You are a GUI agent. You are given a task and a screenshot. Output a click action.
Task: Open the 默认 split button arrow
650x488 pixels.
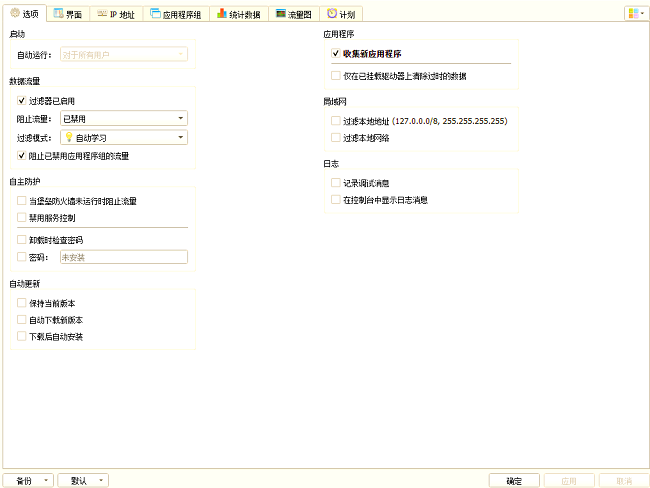pyautogui.click(x=101, y=481)
